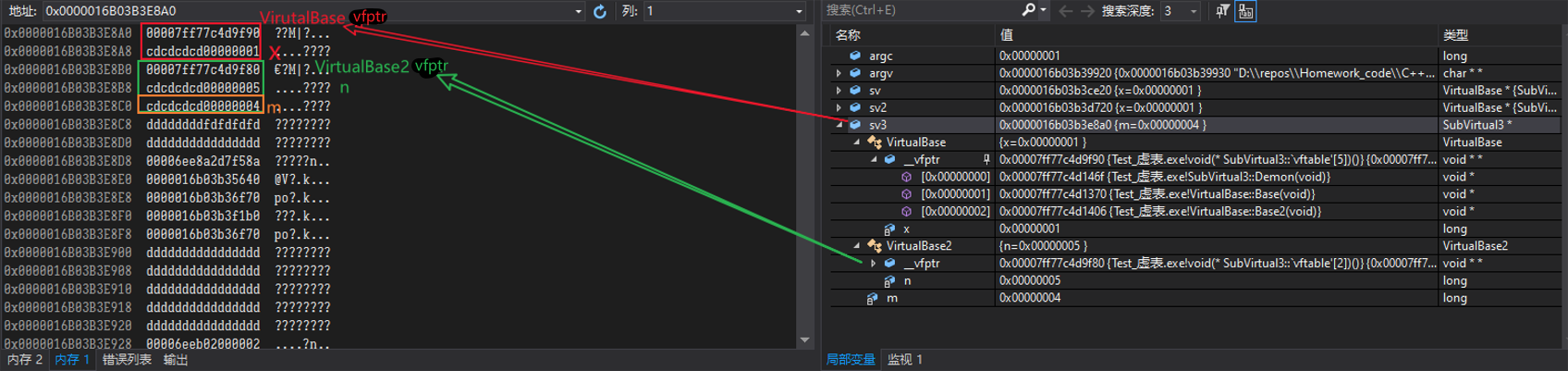
Task: Switch to the 内存 2 tab
Action: [25, 360]
